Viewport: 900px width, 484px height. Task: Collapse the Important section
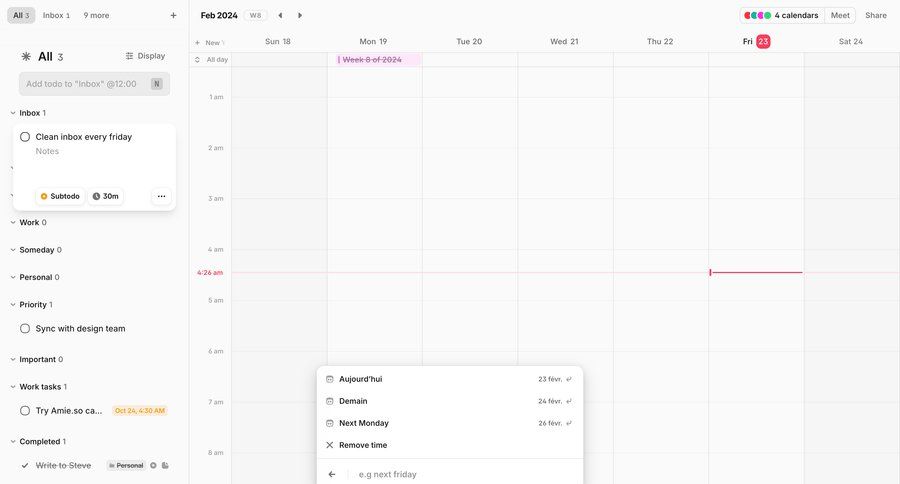click(x=13, y=359)
